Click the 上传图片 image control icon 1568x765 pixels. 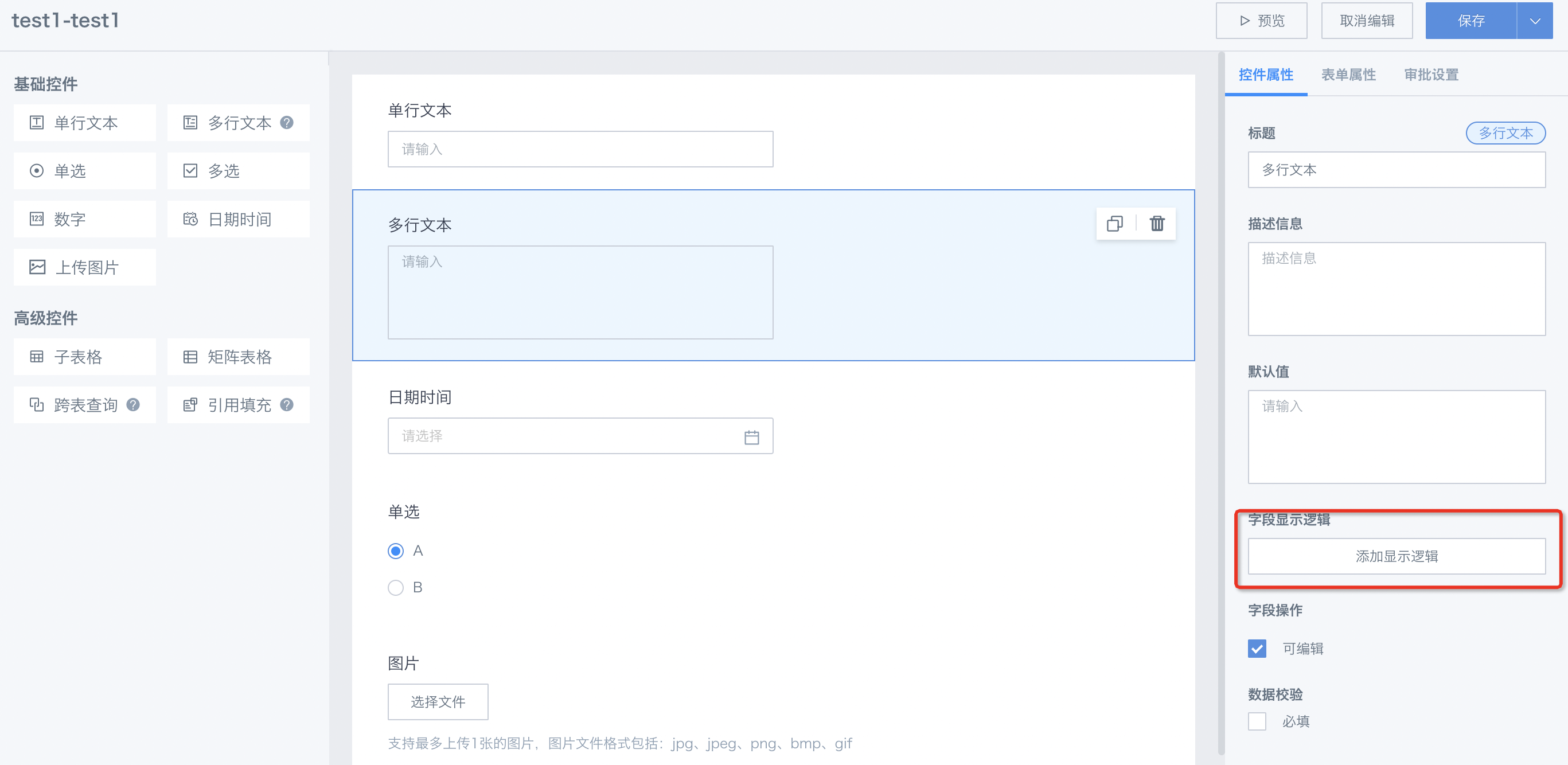pos(37,267)
